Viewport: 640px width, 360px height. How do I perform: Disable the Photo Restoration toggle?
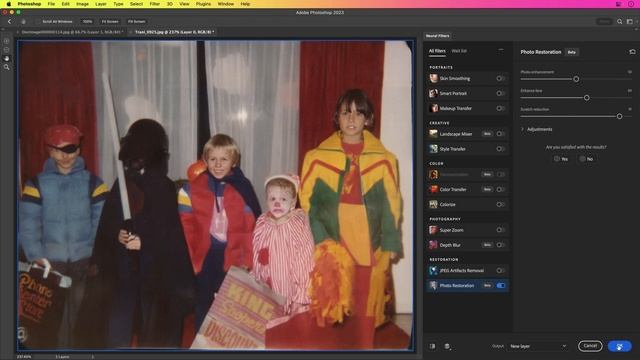[501, 285]
